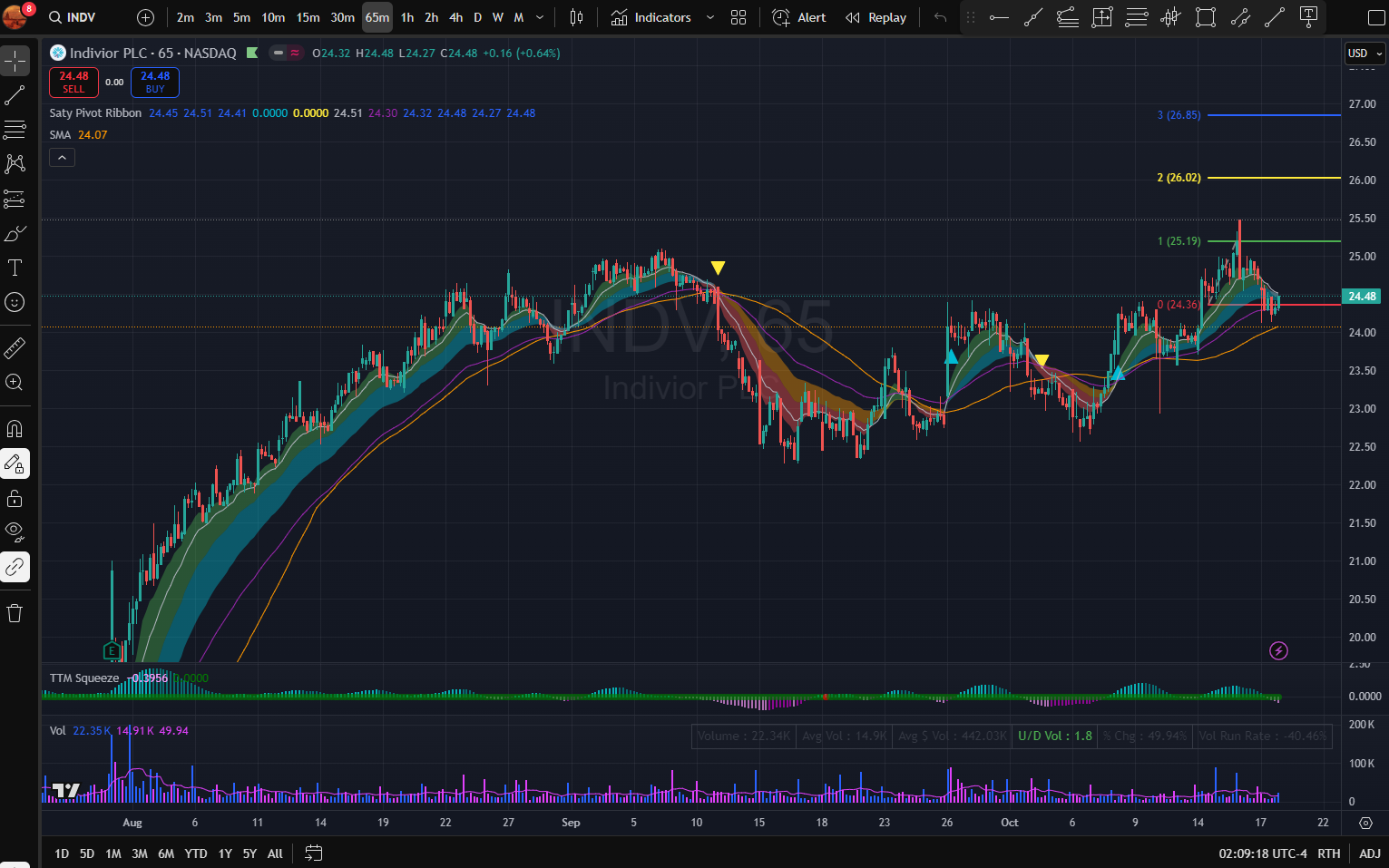Image resolution: width=1389 pixels, height=868 pixels.
Task: Expand the indicator templates chevron
Action: [x=709, y=17]
